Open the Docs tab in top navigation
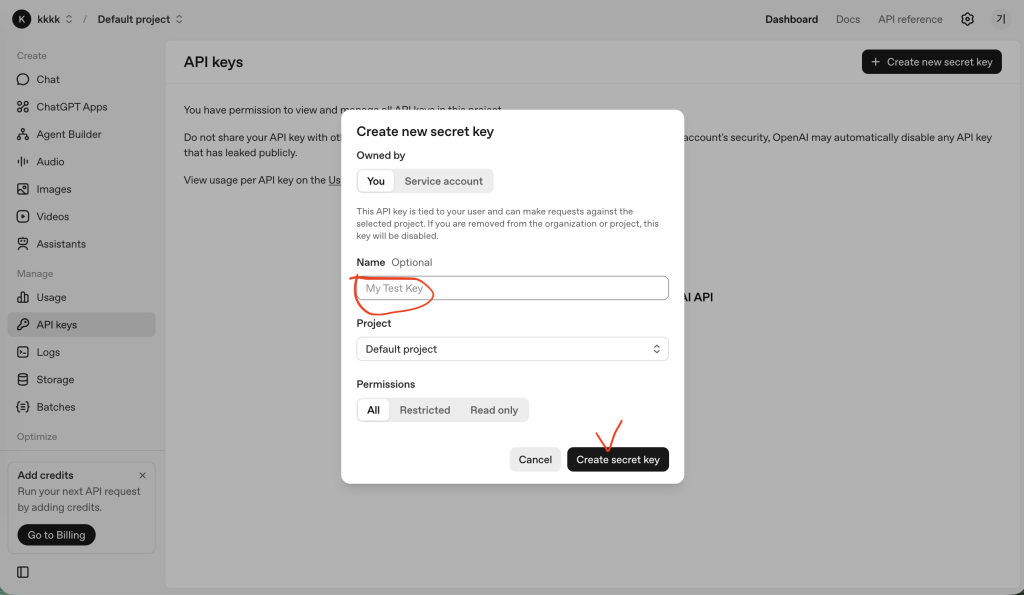1024x595 pixels. pyautogui.click(x=847, y=19)
